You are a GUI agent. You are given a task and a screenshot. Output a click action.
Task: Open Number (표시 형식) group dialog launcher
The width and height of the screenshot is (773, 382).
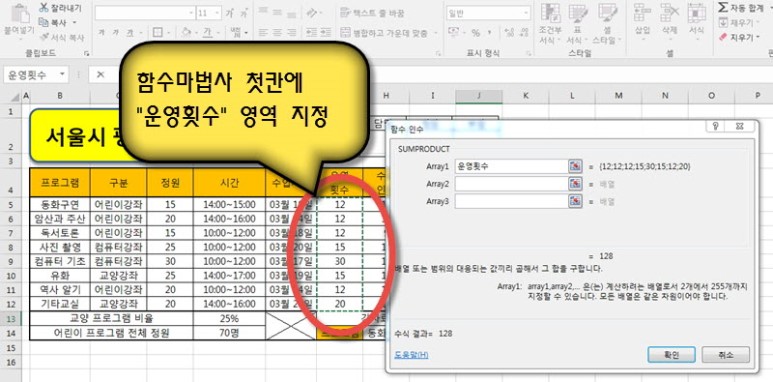[530, 53]
